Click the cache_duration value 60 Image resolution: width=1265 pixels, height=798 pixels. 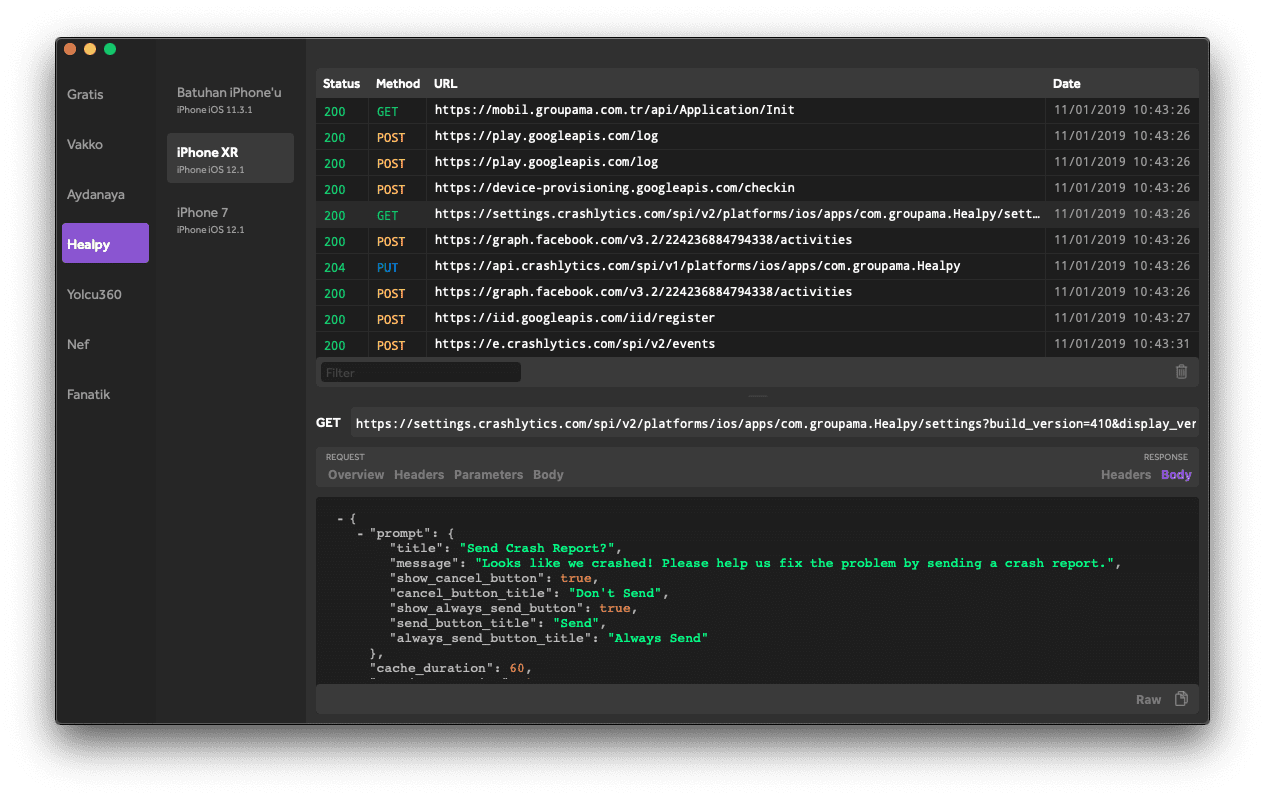(519, 668)
